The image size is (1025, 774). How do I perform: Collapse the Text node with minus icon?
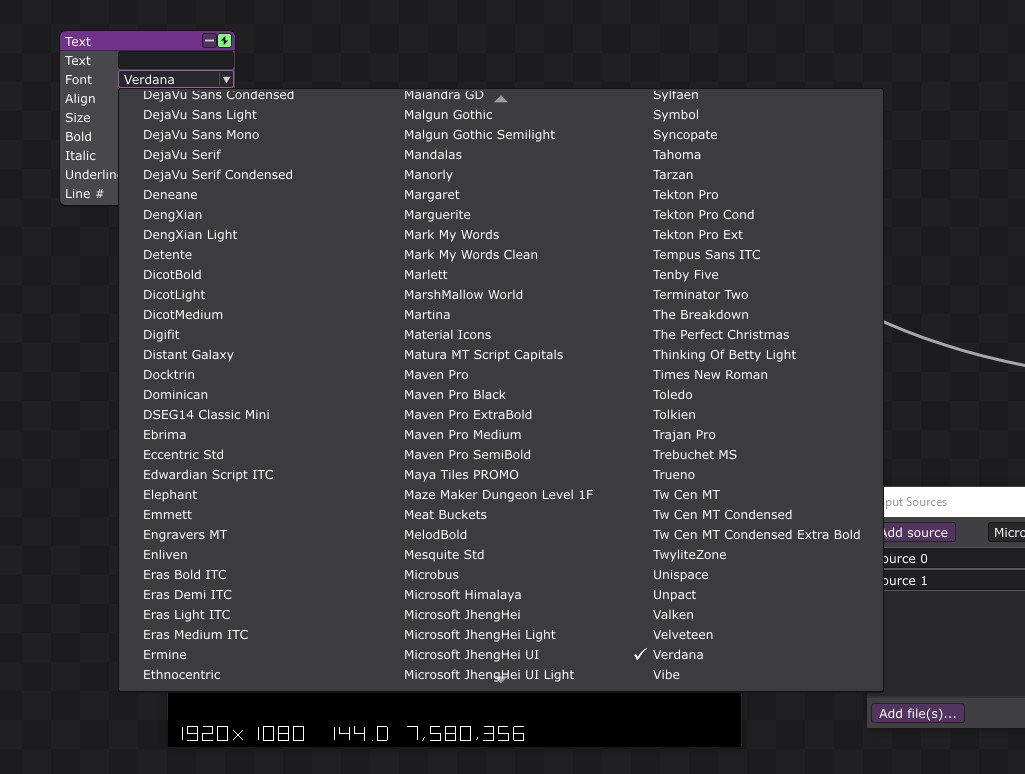tap(209, 41)
